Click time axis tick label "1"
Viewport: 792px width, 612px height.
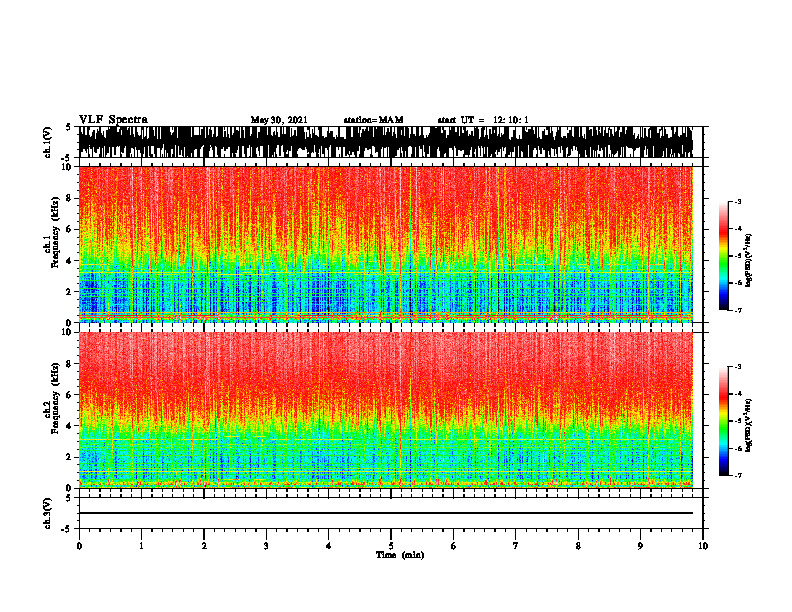[141, 546]
